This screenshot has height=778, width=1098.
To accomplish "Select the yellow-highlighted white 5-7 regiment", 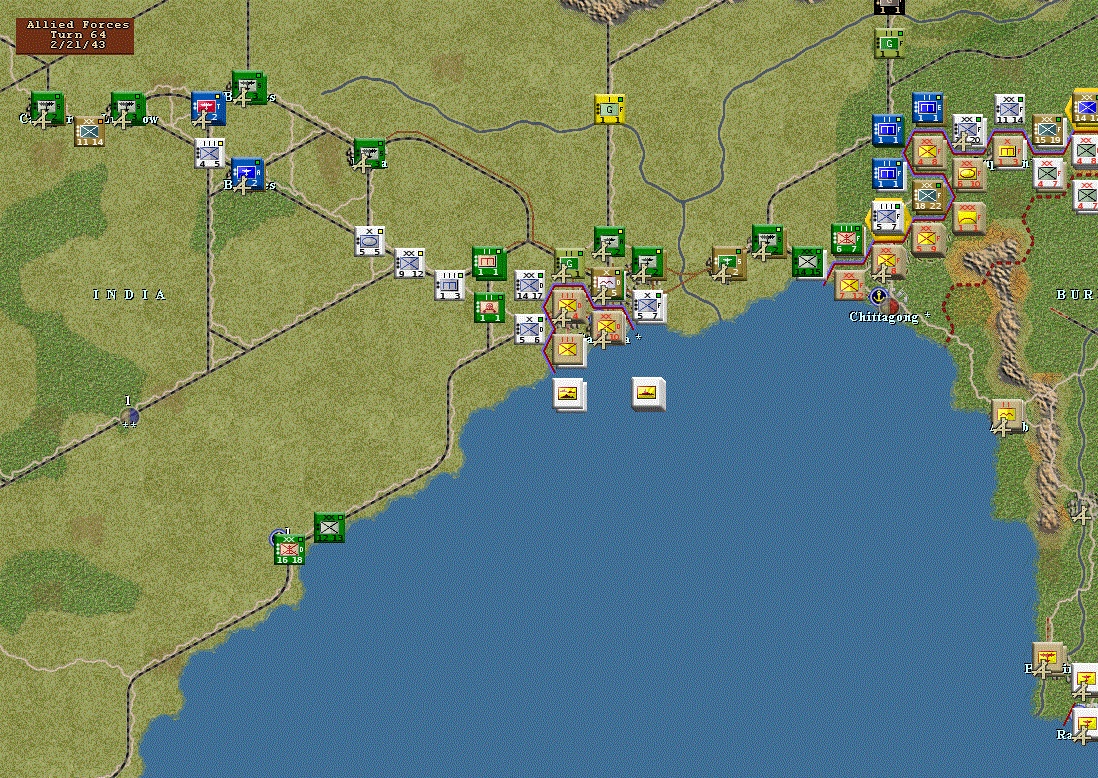I will (887, 218).
